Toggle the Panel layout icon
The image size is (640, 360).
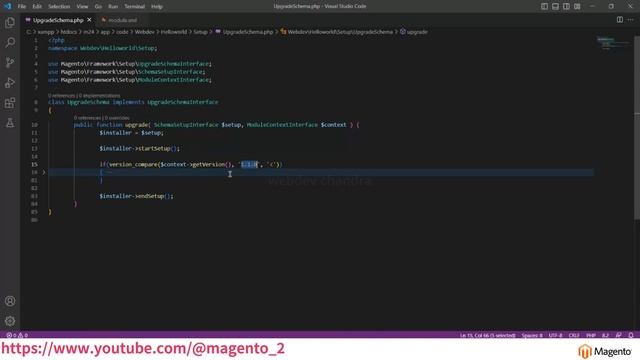click(x=556, y=6)
